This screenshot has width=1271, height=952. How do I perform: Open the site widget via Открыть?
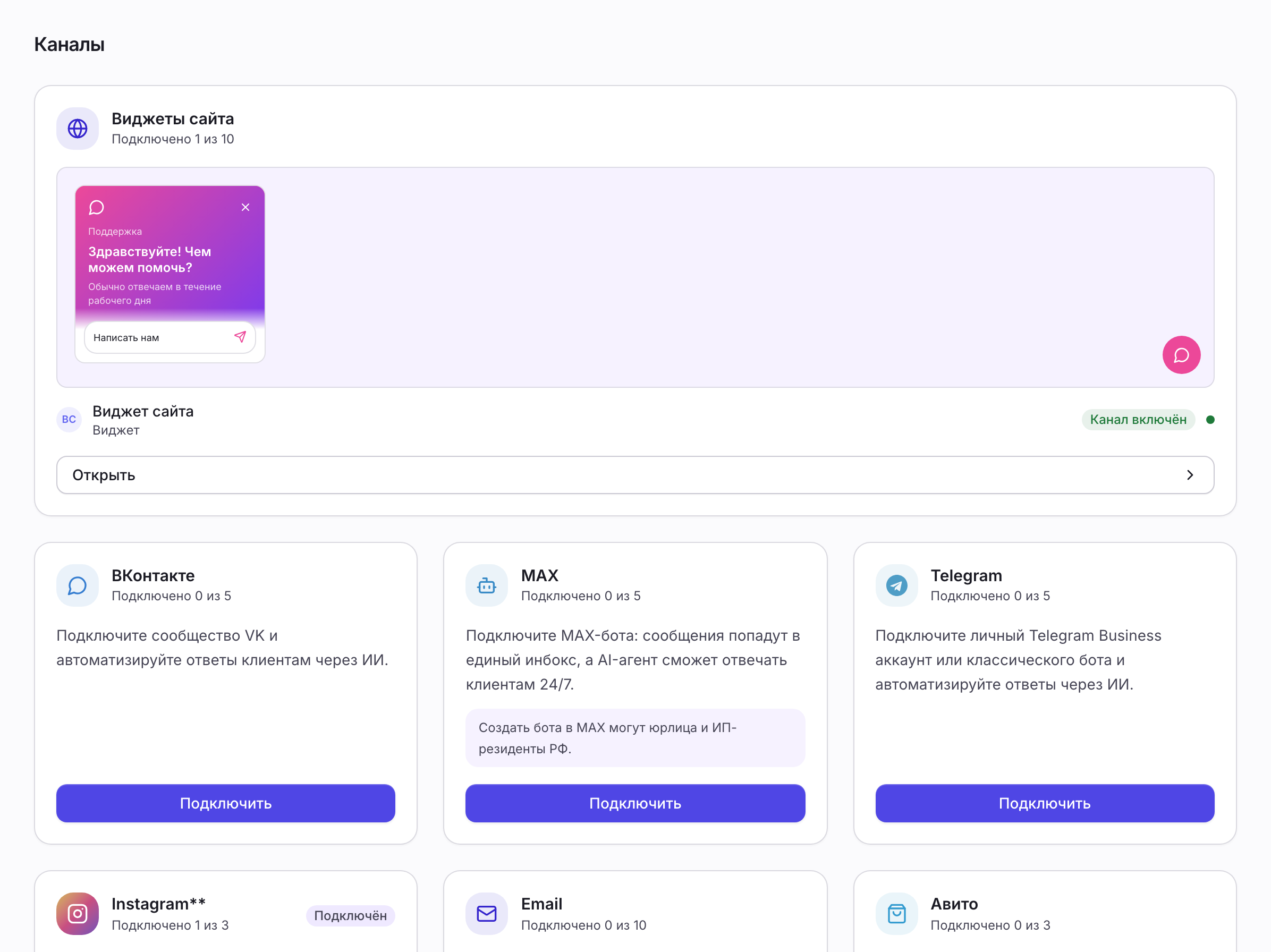(x=635, y=475)
